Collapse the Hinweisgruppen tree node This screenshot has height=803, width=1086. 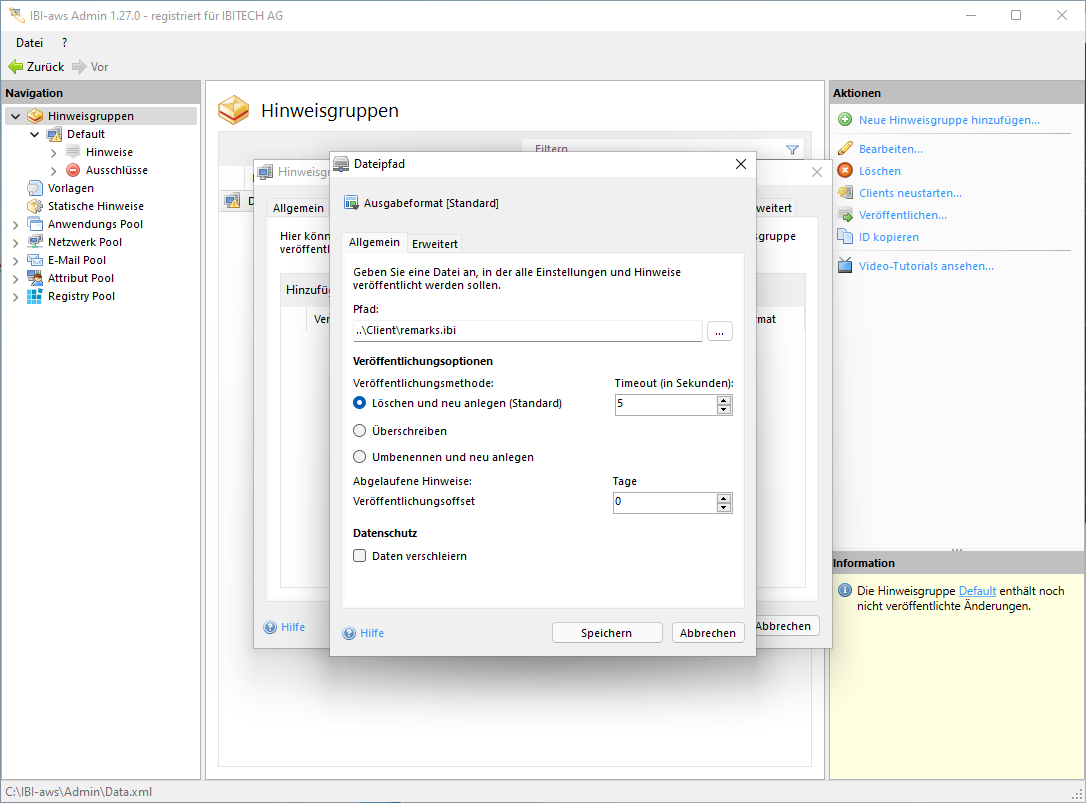pos(15,116)
